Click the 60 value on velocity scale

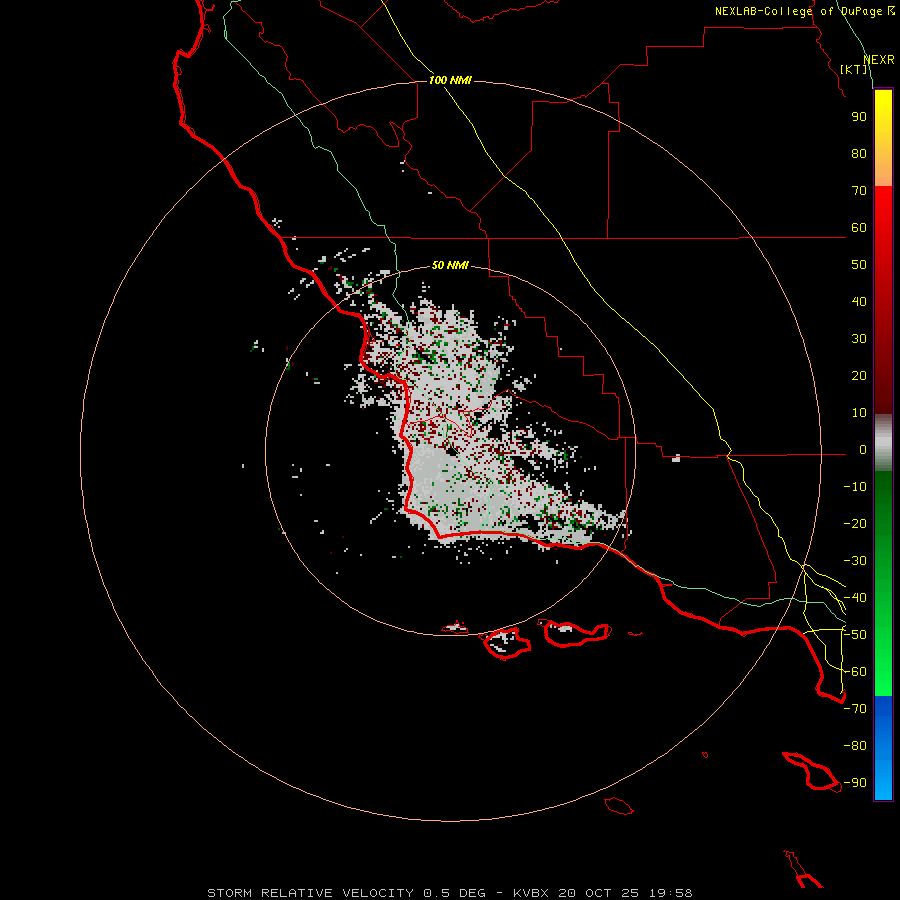pos(859,227)
